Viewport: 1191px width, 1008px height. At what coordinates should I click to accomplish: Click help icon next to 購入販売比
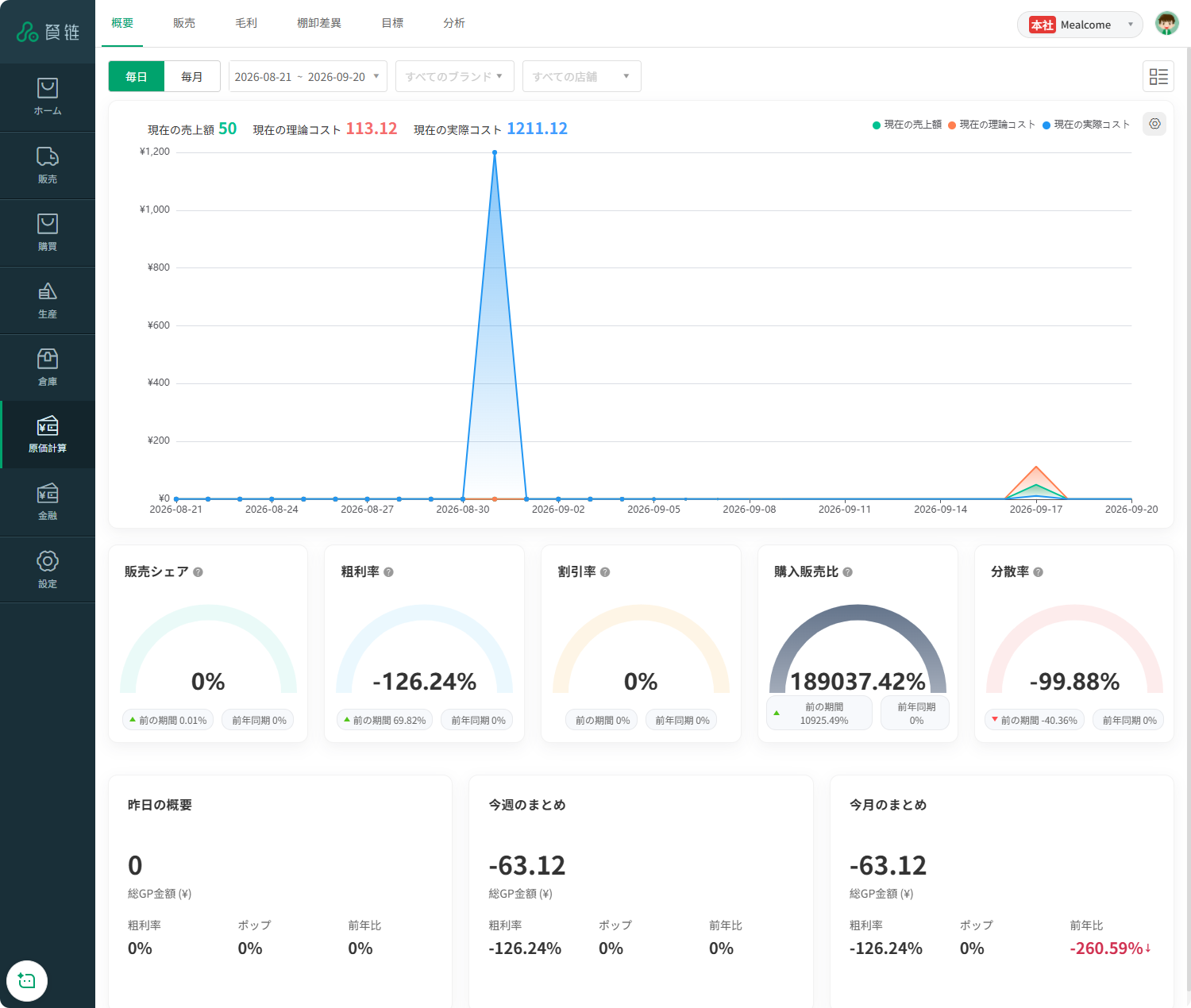847,572
